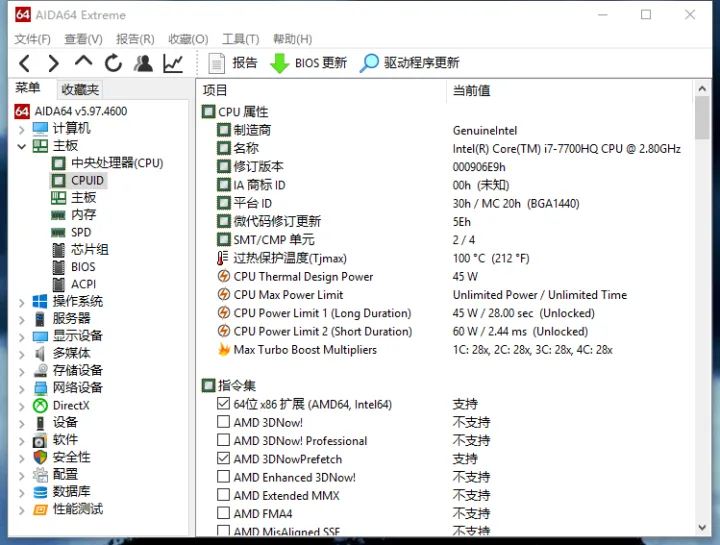
Task: Go back with the left arrow toolbar icon
Action: 25,63
